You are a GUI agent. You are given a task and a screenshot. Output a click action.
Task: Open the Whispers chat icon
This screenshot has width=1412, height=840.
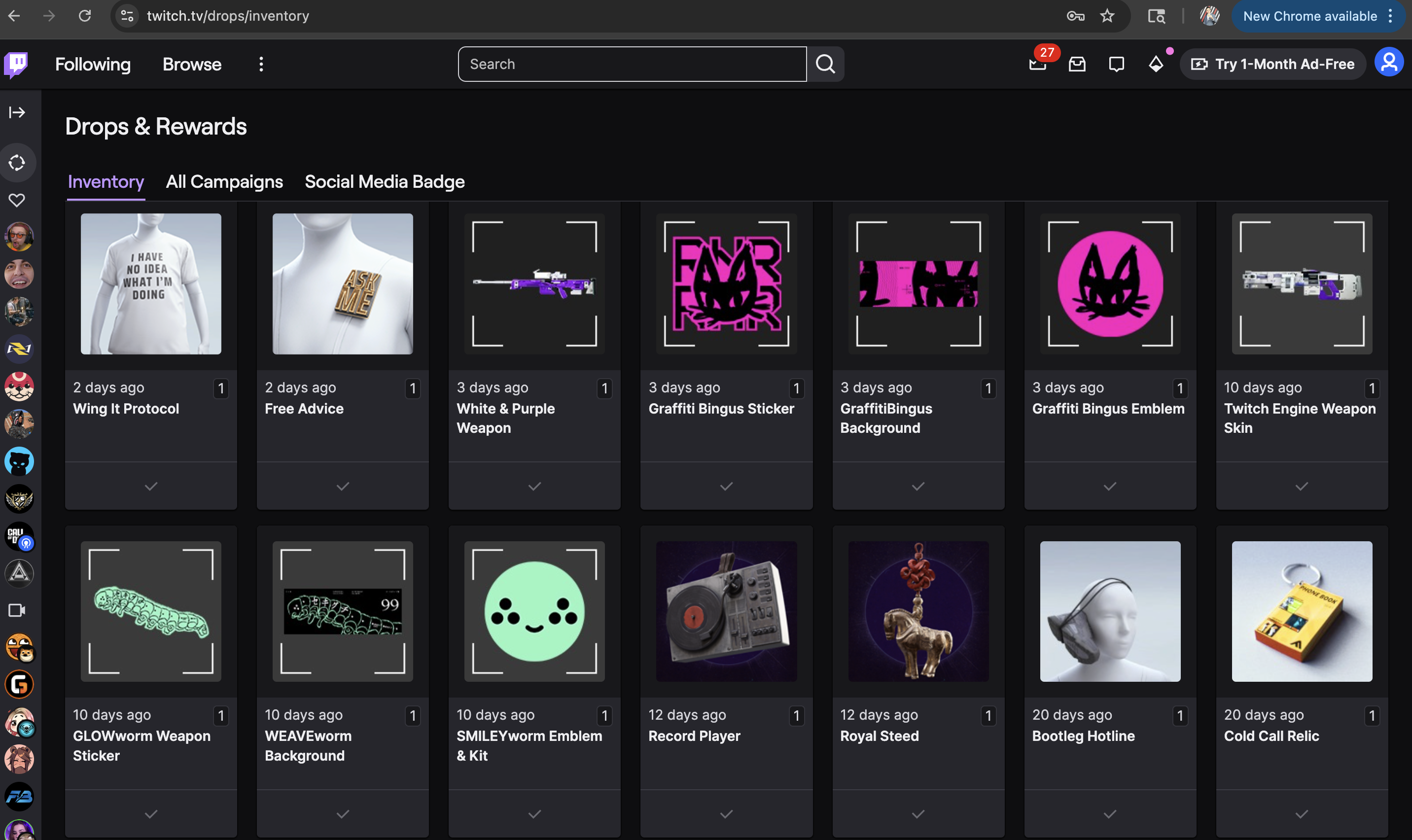pos(1116,64)
